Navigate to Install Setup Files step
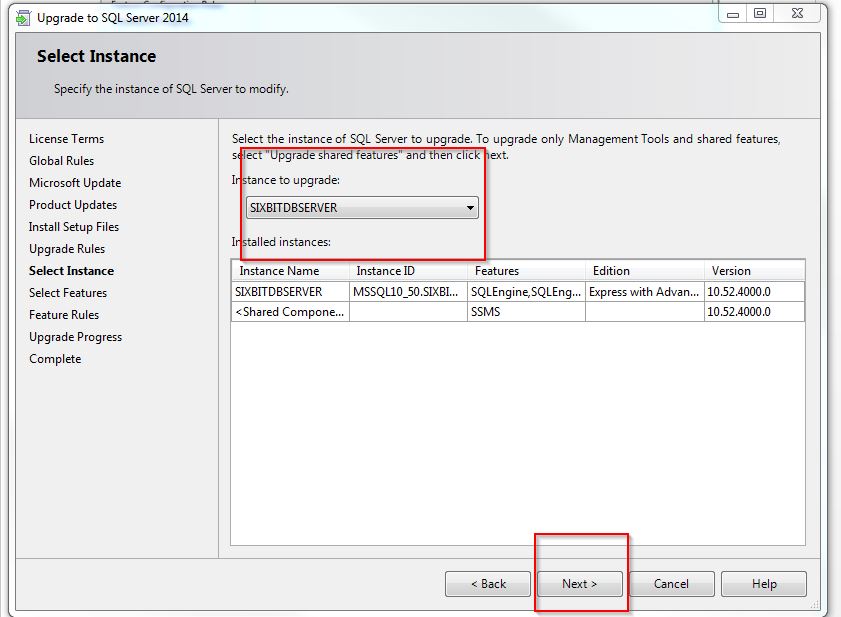This screenshot has height=617, width=841. [73, 226]
